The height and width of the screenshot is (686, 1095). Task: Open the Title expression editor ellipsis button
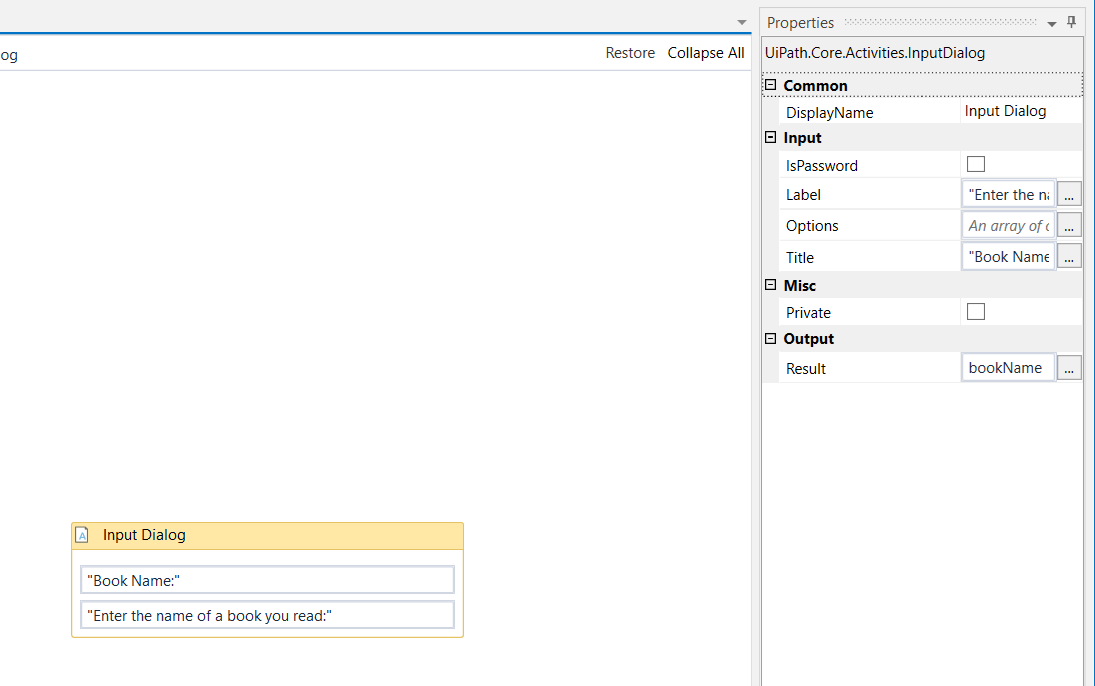point(1069,257)
